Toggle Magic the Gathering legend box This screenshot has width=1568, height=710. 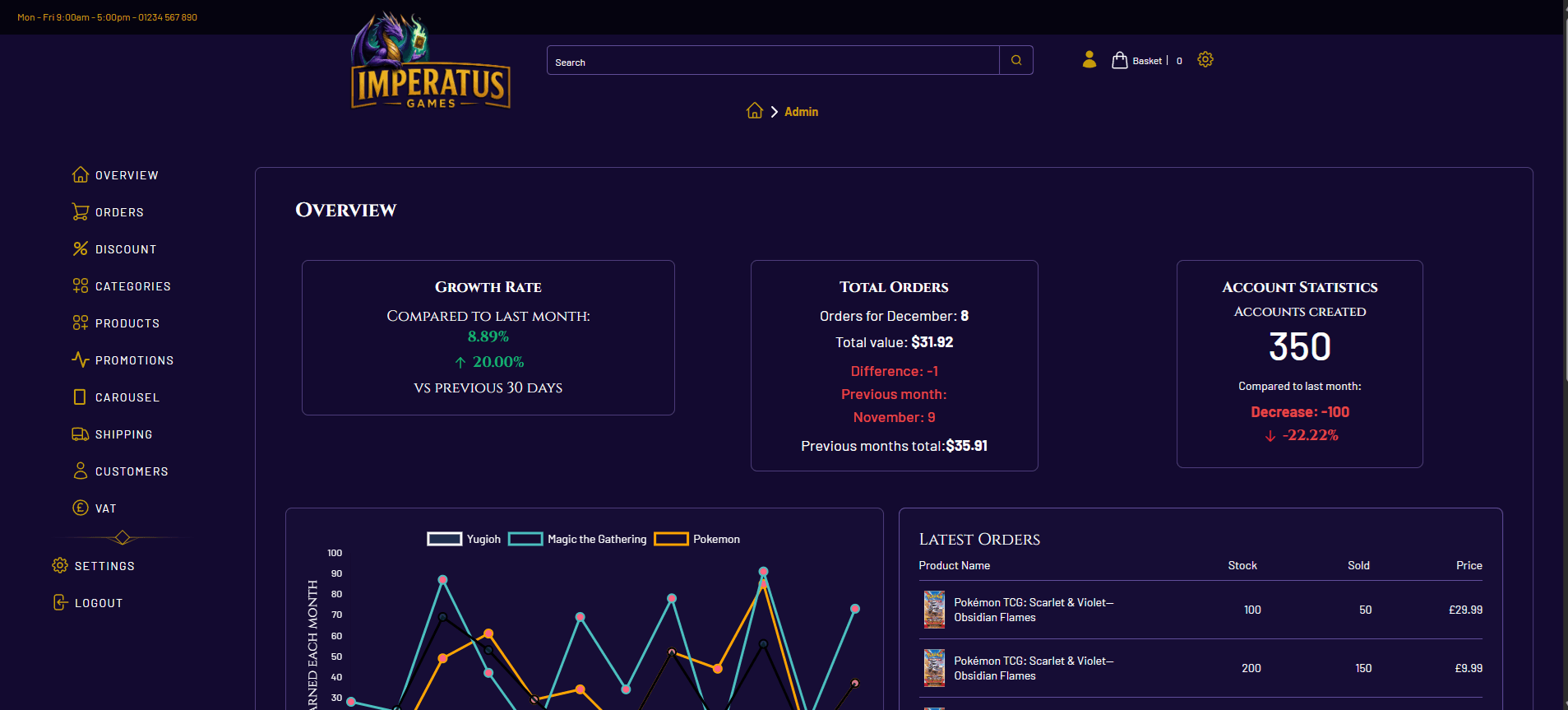point(525,539)
